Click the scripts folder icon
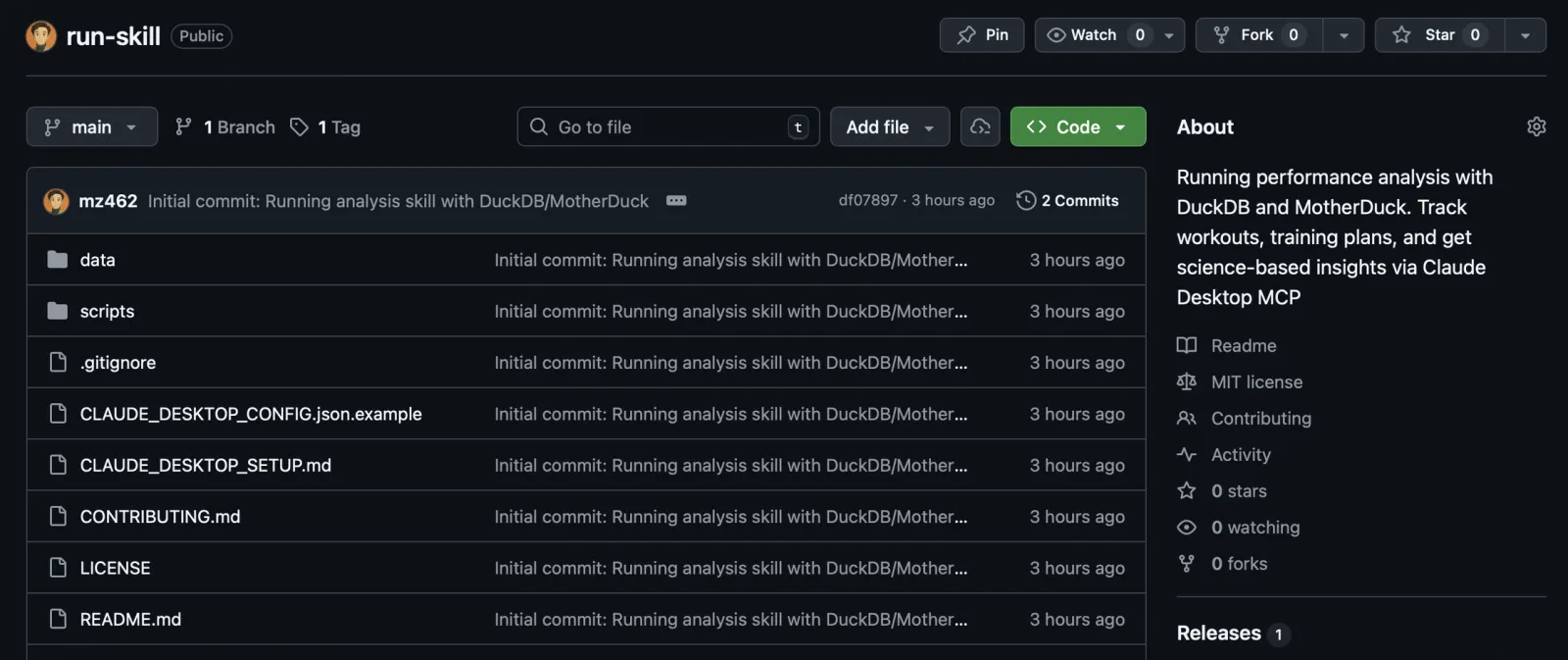Screen dimensions: 1568x660 pyautogui.click(x=58, y=311)
